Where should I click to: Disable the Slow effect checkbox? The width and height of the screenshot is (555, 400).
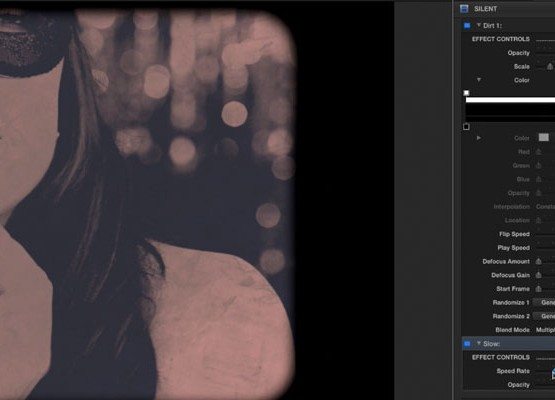coord(467,344)
